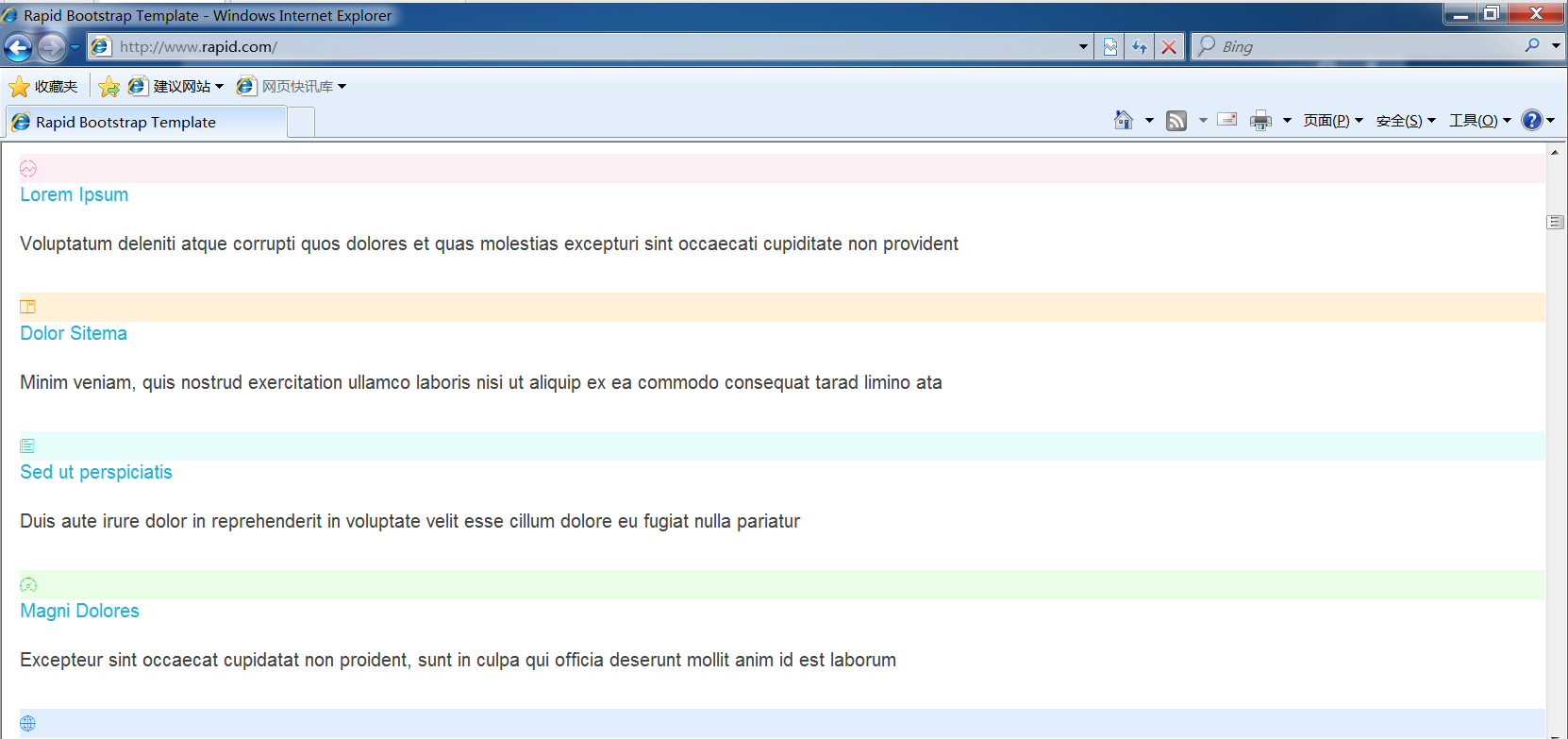The image size is (1568, 739).
Task: Open the 工具(O) Tools menu
Action: (x=1480, y=120)
